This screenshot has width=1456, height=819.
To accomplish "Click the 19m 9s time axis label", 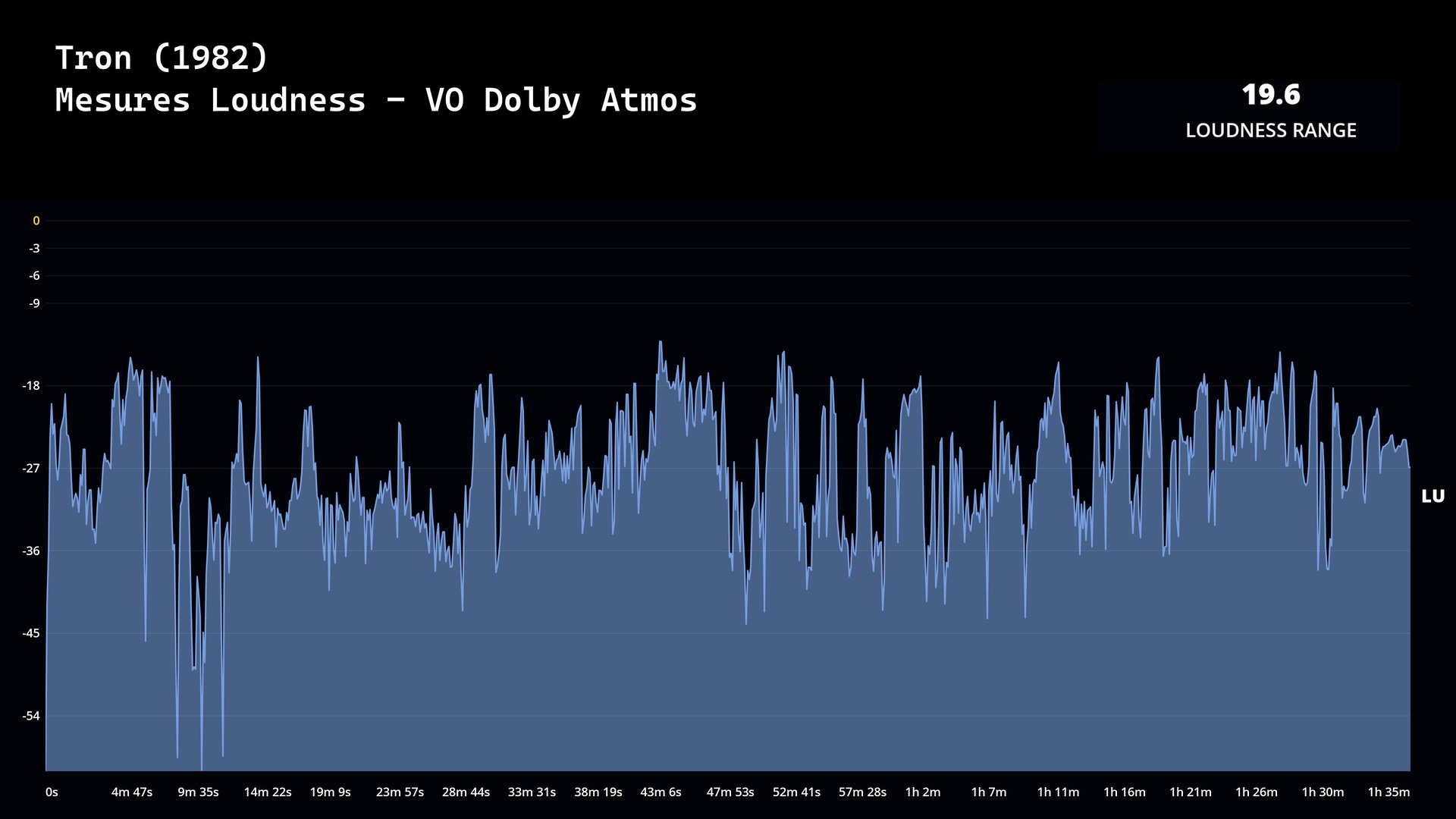I will [330, 792].
